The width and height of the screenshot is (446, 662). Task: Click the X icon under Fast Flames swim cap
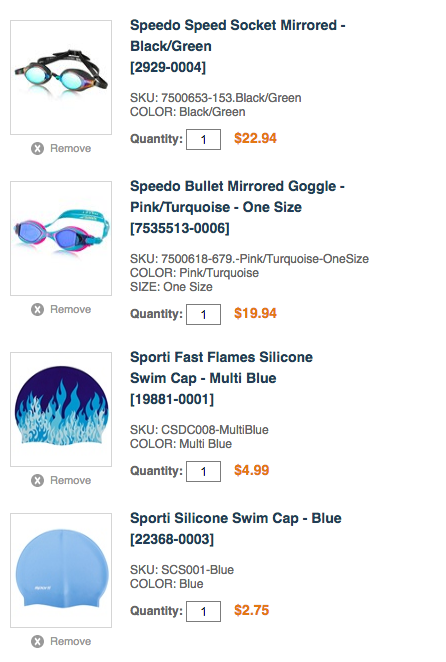tap(37, 480)
